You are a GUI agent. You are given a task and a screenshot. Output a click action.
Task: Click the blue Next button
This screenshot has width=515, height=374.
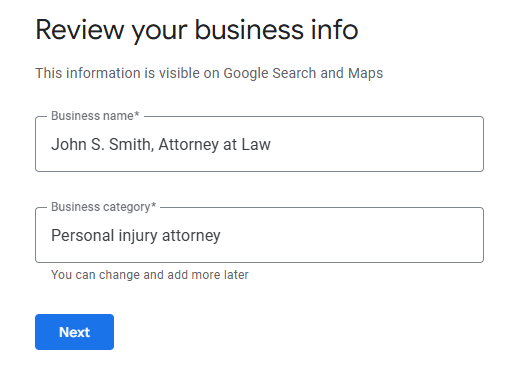tap(74, 332)
